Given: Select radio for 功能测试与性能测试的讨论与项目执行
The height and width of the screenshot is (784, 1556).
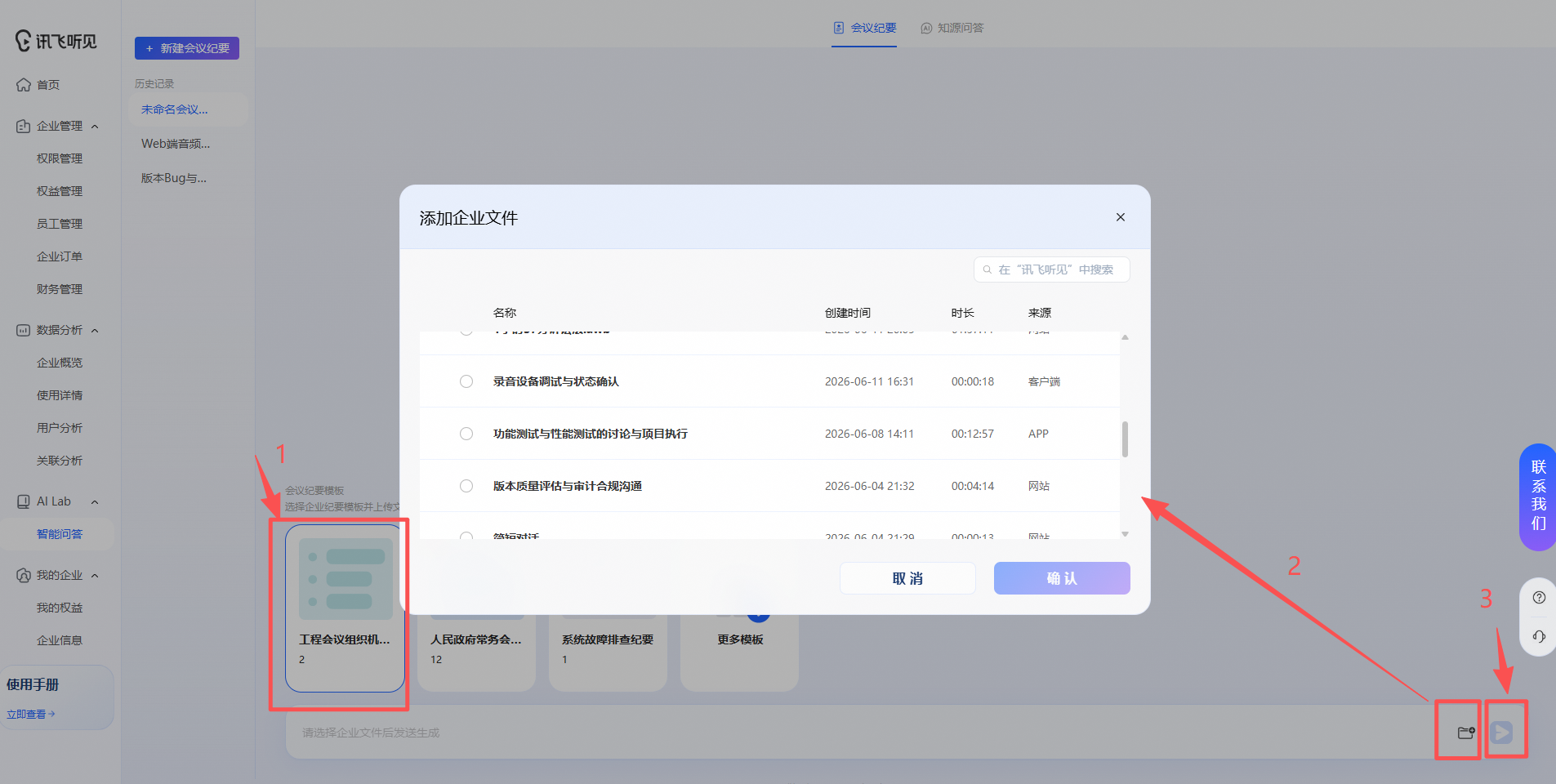Looking at the screenshot, I should [466, 434].
